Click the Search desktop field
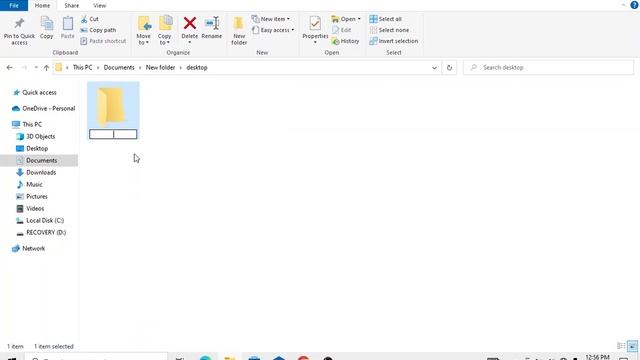Viewport: 640px width, 360px height. tap(549, 68)
